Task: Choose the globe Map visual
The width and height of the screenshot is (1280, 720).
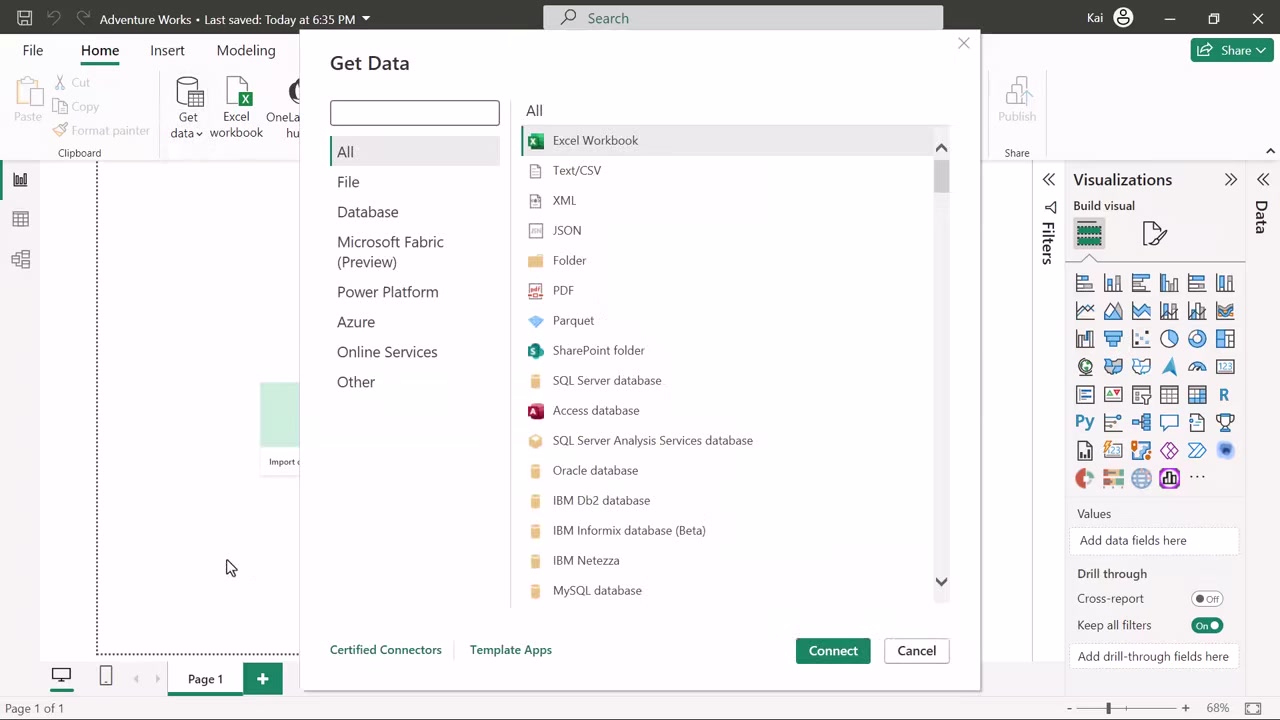Action: pos(1085,367)
